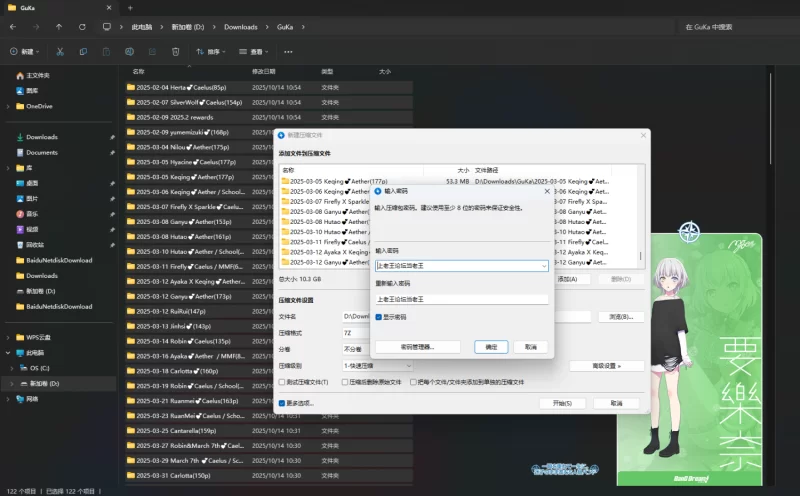Click the 重新输入密码 confirm password field
The height and width of the screenshot is (496, 800).
coord(461,299)
